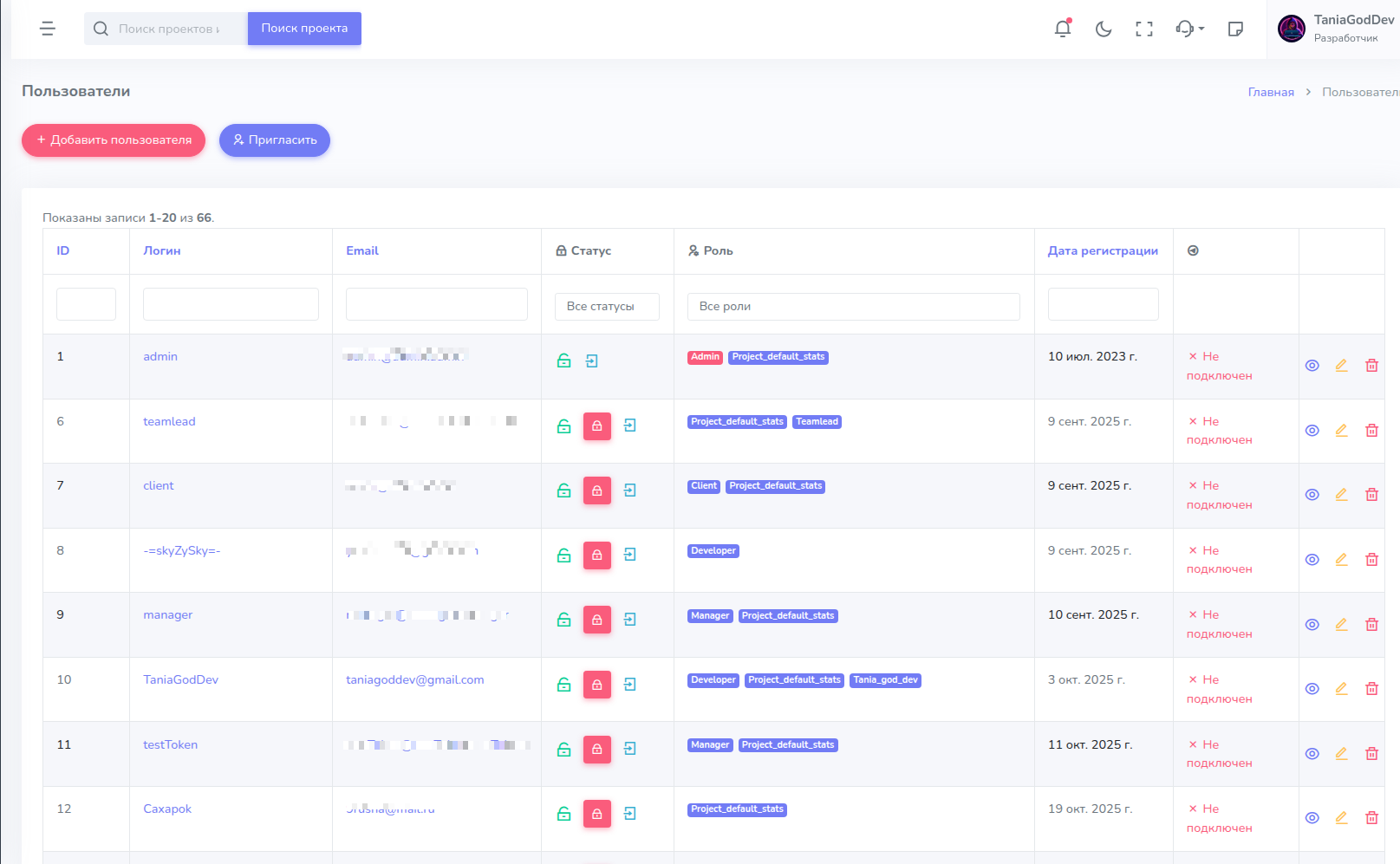Block teamlead with red lock button
This screenshot has width=1400, height=864.
tap(597, 426)
